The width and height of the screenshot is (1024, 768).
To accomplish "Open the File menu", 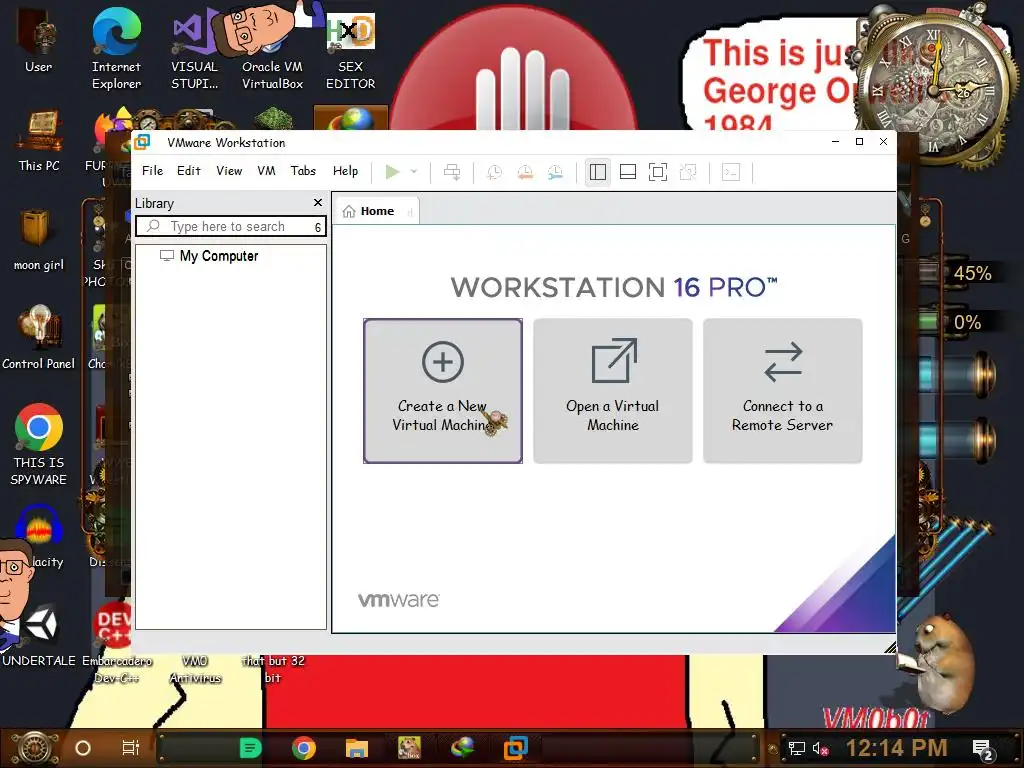I will click(x=152, y=170).
